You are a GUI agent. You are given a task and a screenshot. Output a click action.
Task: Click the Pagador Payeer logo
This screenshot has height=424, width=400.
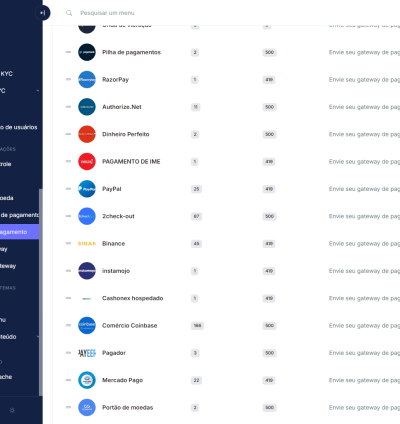click(x=87, y=353)
